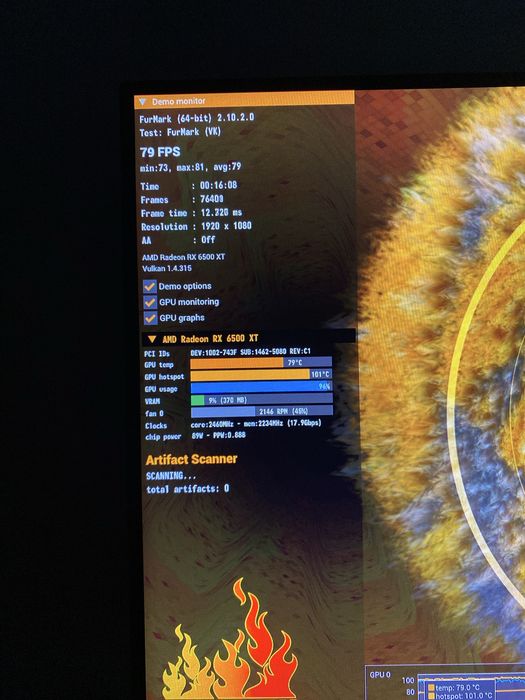525x700 pixels.
Task: Click the Clocks core:2460MHz line
Action: [x=233, y=424]
